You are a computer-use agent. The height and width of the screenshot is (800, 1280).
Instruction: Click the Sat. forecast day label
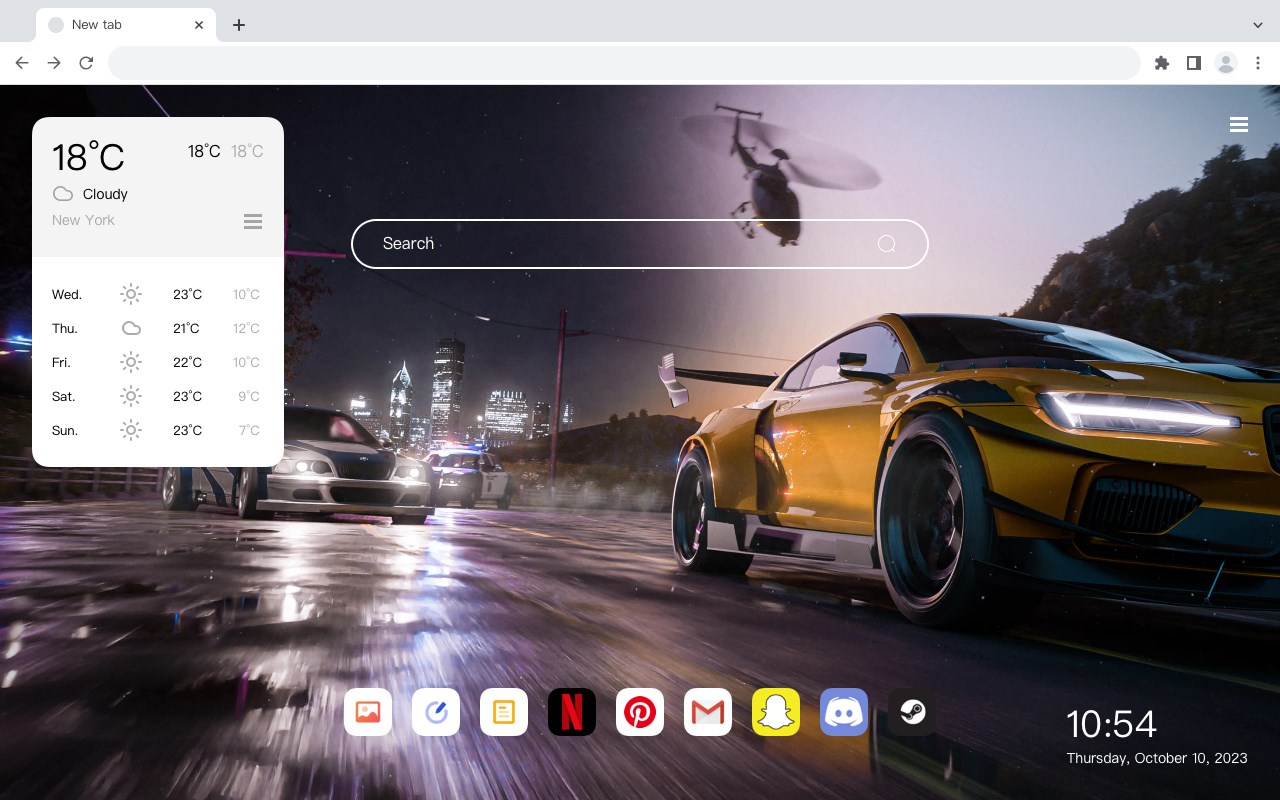pos(64,396)
